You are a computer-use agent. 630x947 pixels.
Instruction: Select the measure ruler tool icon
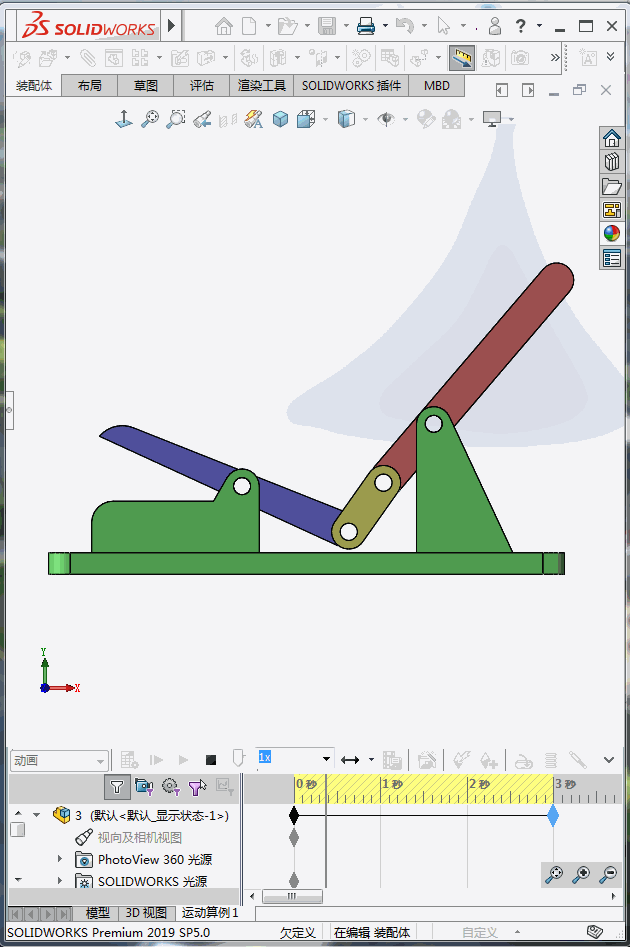coord(461,58)
